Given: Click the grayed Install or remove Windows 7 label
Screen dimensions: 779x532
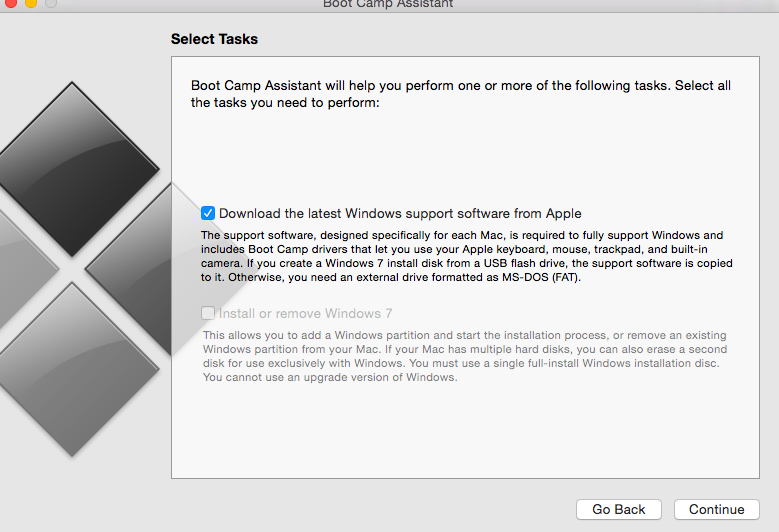Looking at the screenshot, I should click(306, 313).
